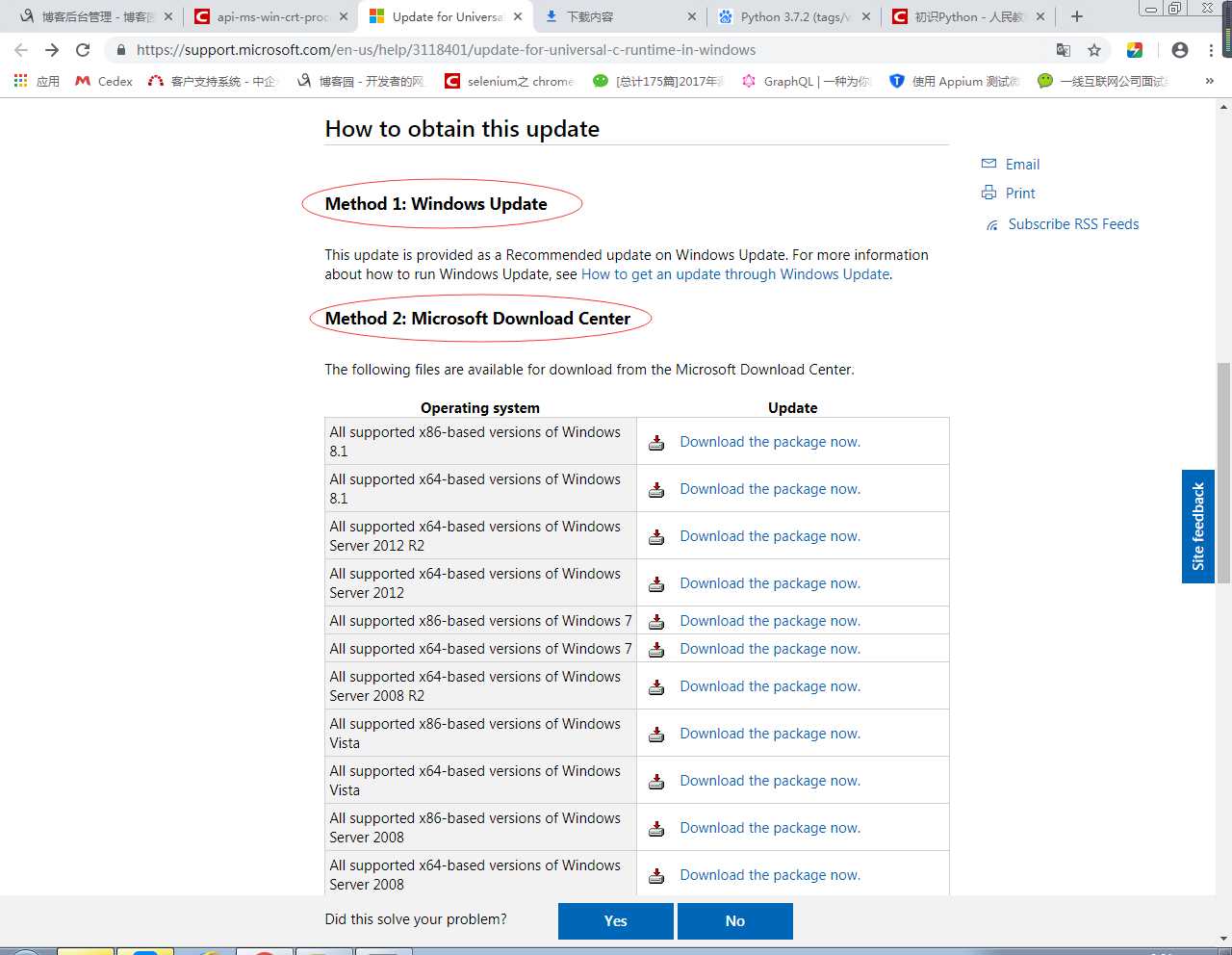Click 'Method 1: Windows Update' heading

[436, 204]
